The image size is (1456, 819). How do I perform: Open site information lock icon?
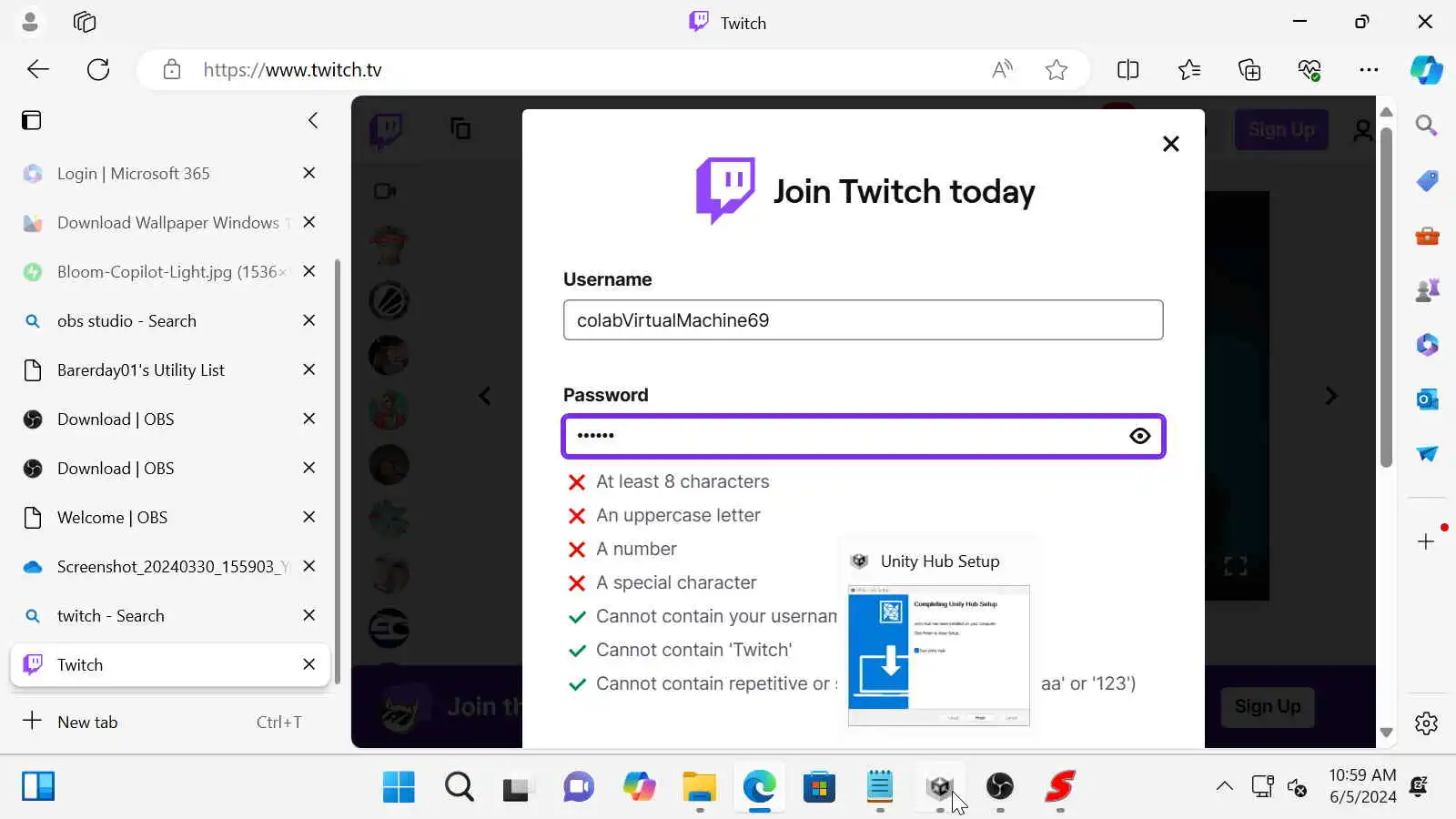172,69
